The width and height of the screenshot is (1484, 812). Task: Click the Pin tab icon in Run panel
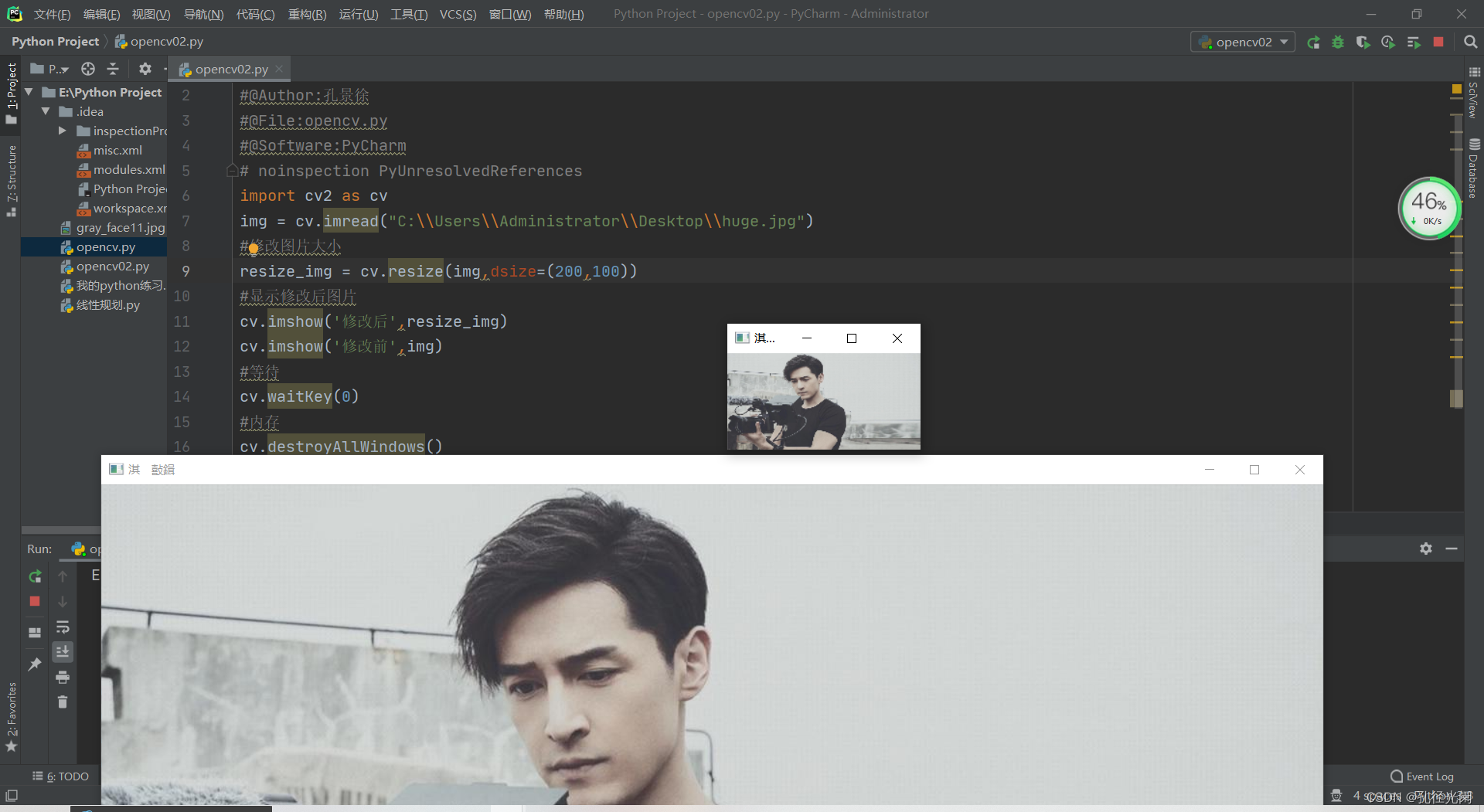(35, 664)
